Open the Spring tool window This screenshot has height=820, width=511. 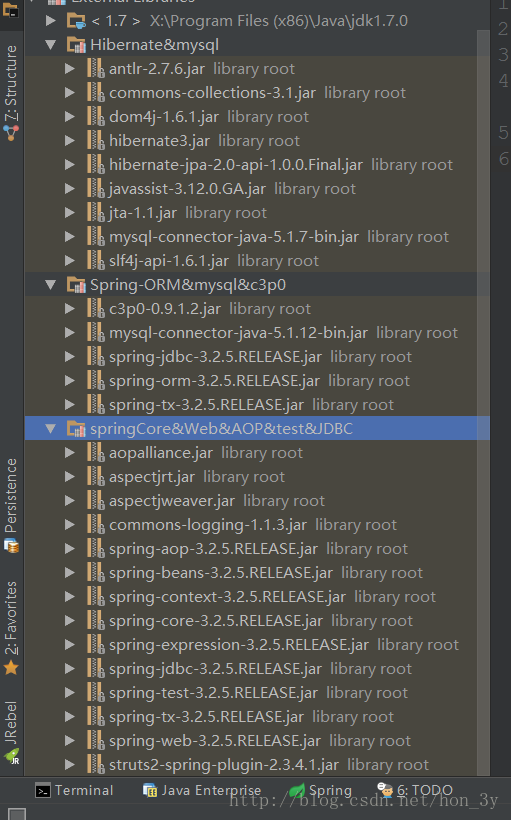point(320,790)
